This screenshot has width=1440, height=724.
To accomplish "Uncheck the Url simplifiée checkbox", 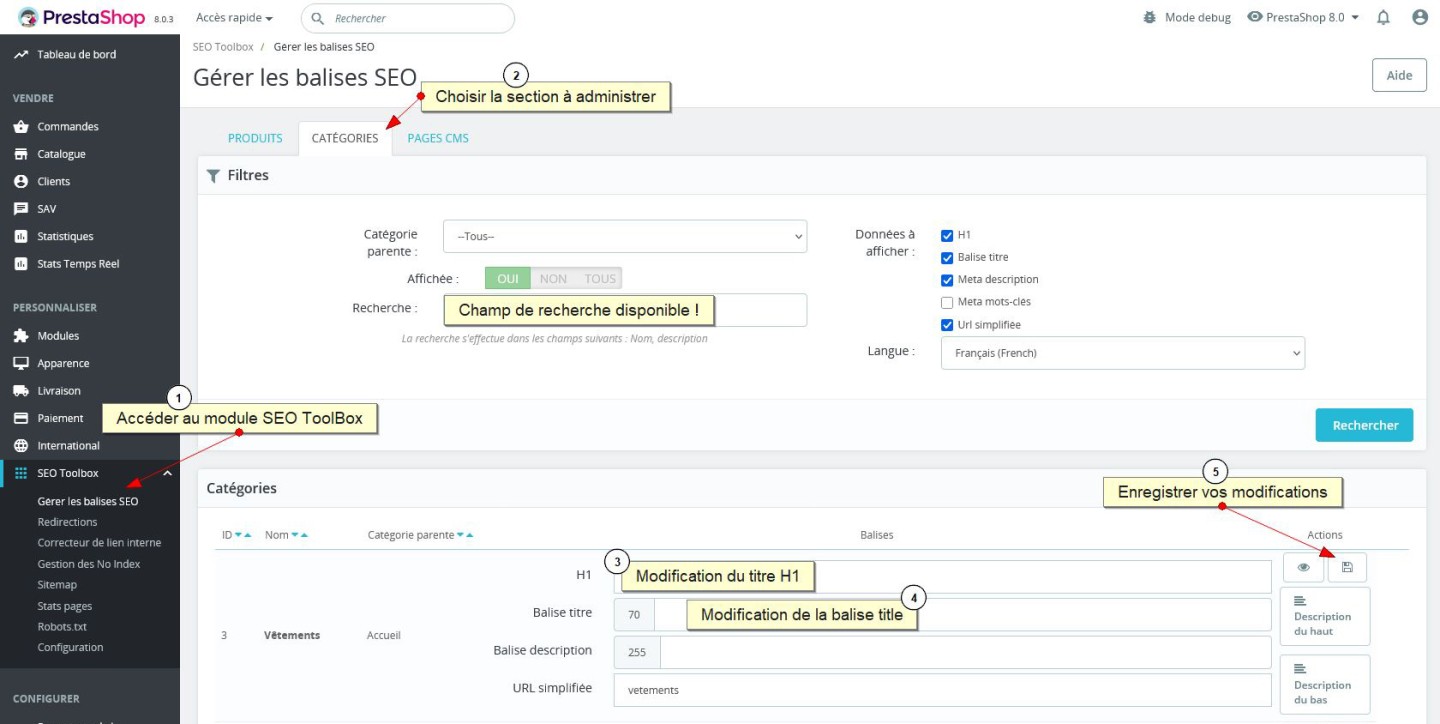I will 947,325.
